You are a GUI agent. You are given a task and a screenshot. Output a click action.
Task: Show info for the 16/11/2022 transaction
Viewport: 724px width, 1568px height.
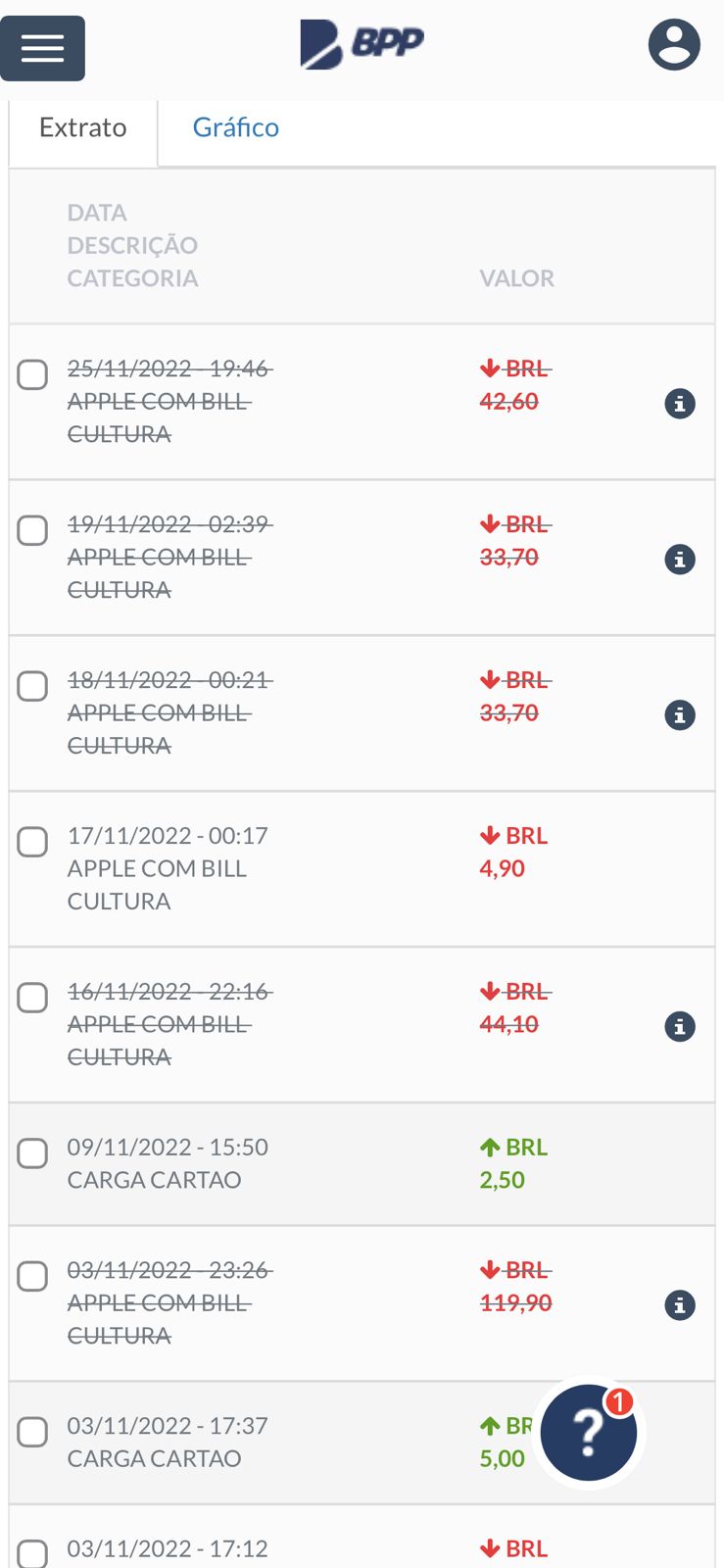pyautogui.click(x=680, y=1026)
